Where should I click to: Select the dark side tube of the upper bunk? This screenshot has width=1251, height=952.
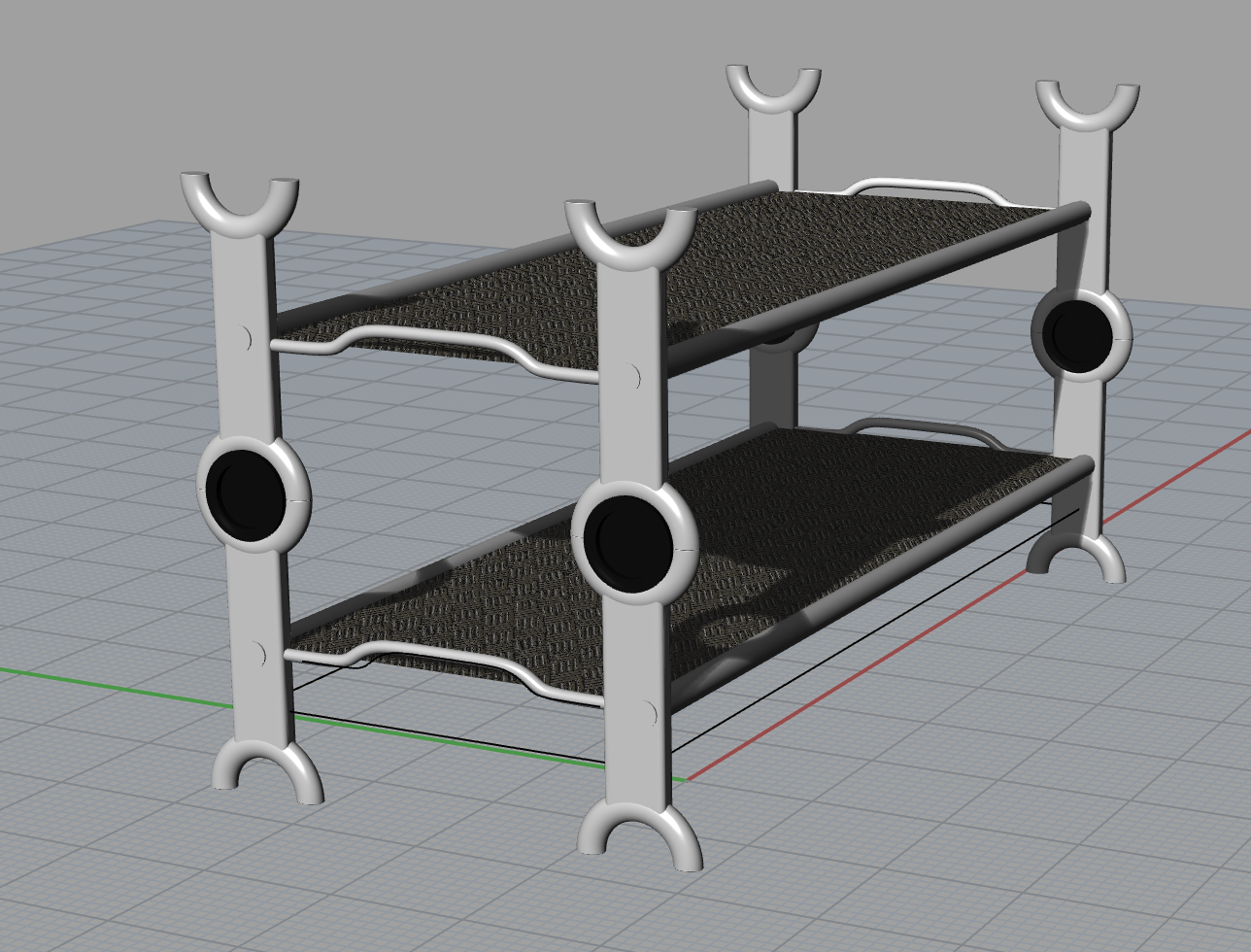(874, 284)
